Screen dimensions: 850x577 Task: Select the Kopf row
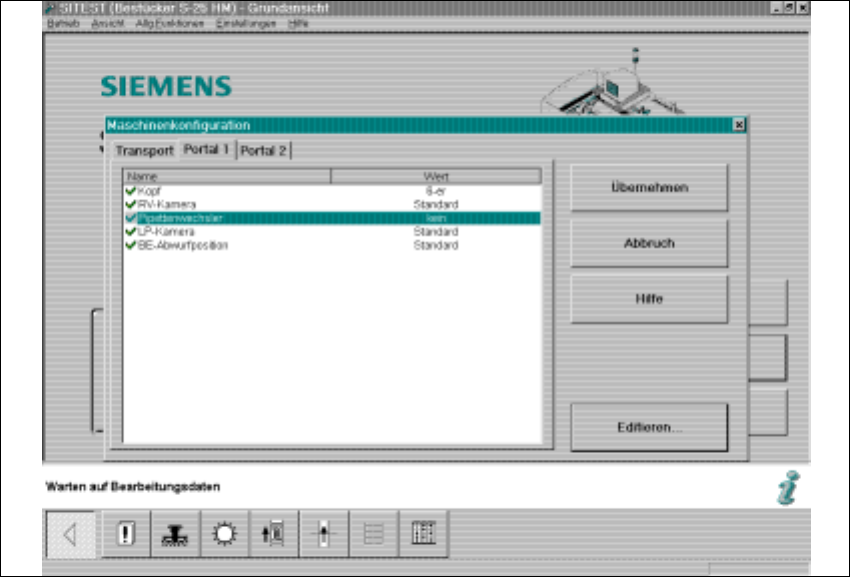tap(332, 191)
